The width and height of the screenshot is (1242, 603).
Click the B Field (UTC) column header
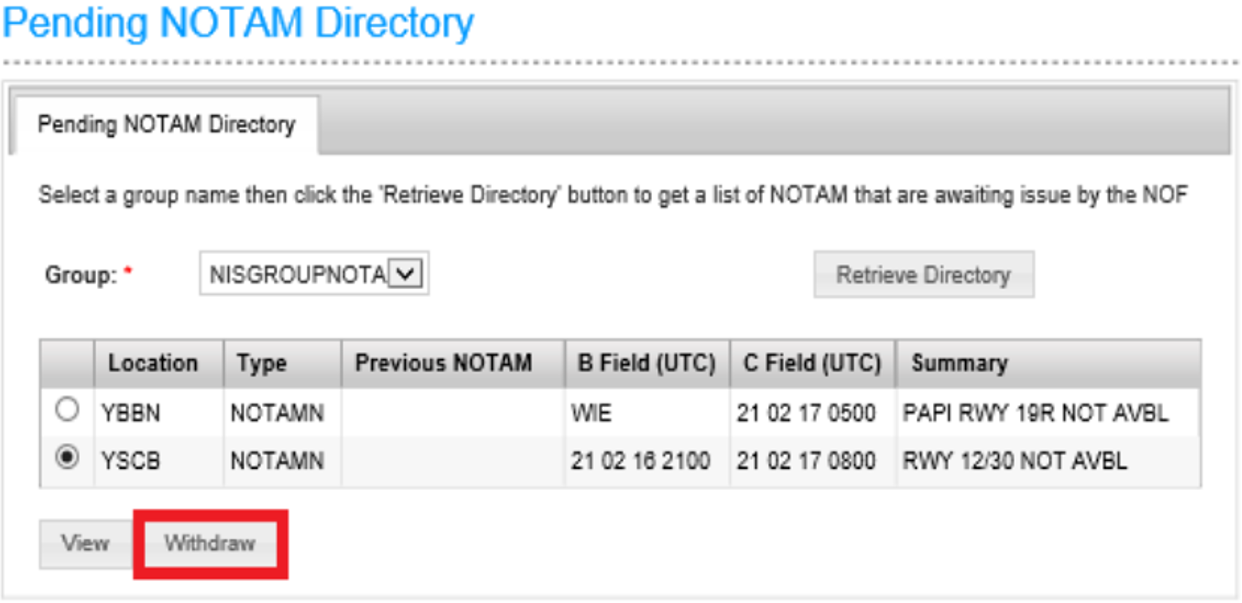647,363
